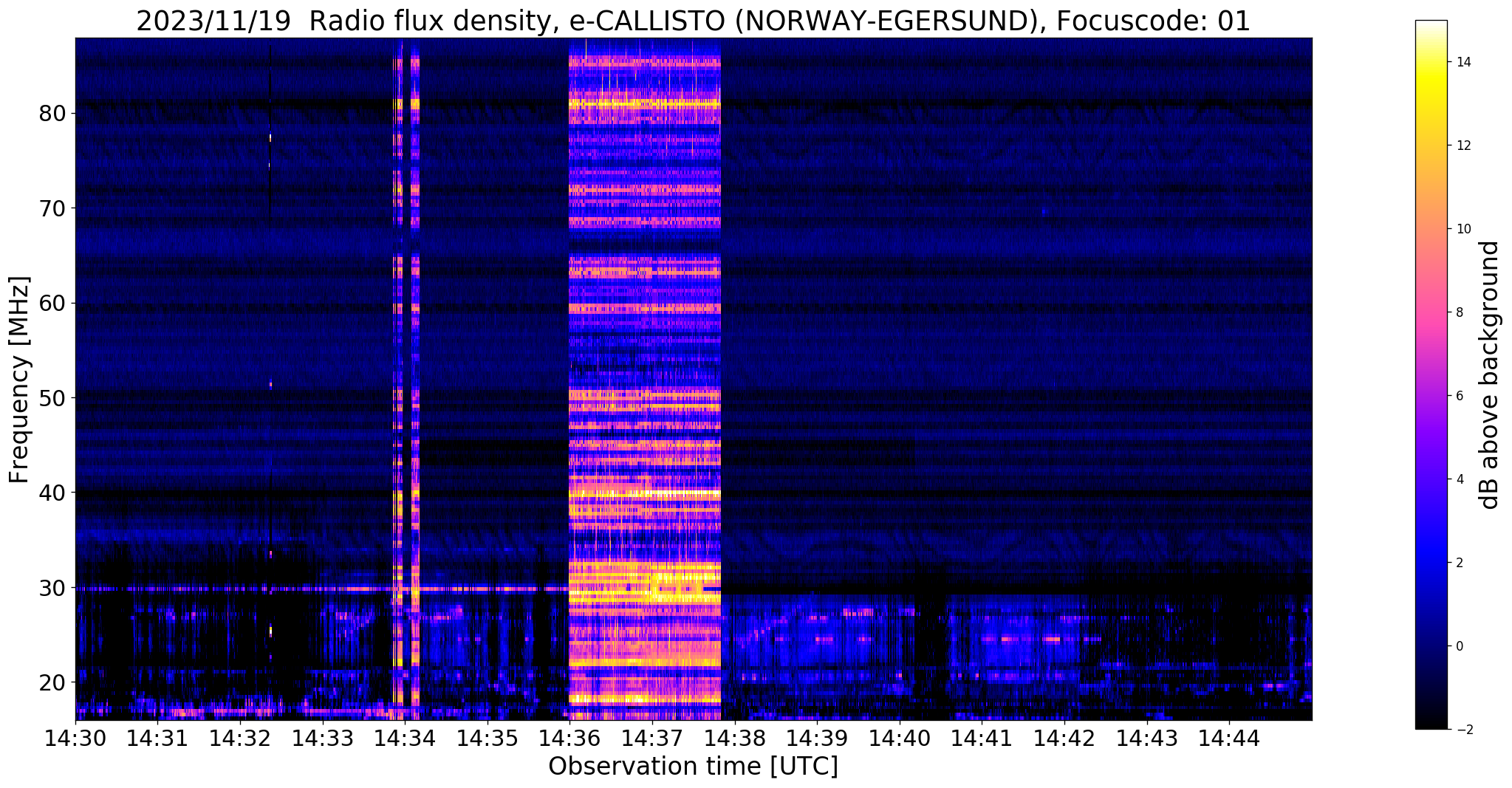Click the 14:34 time tick label
This screenshot has height=788, width=1512.
pyautogui.click(x=405, y=738)
